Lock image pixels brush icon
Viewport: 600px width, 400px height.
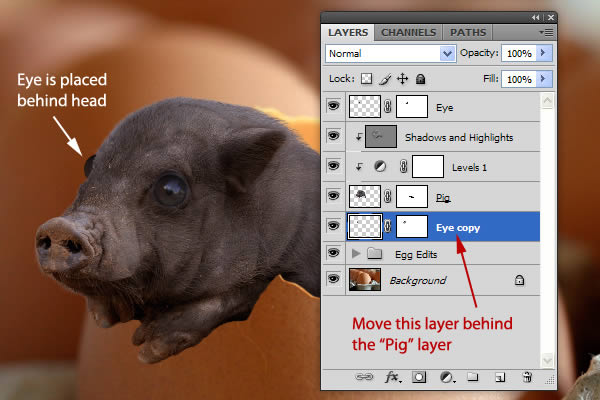(x=385, y=79)
